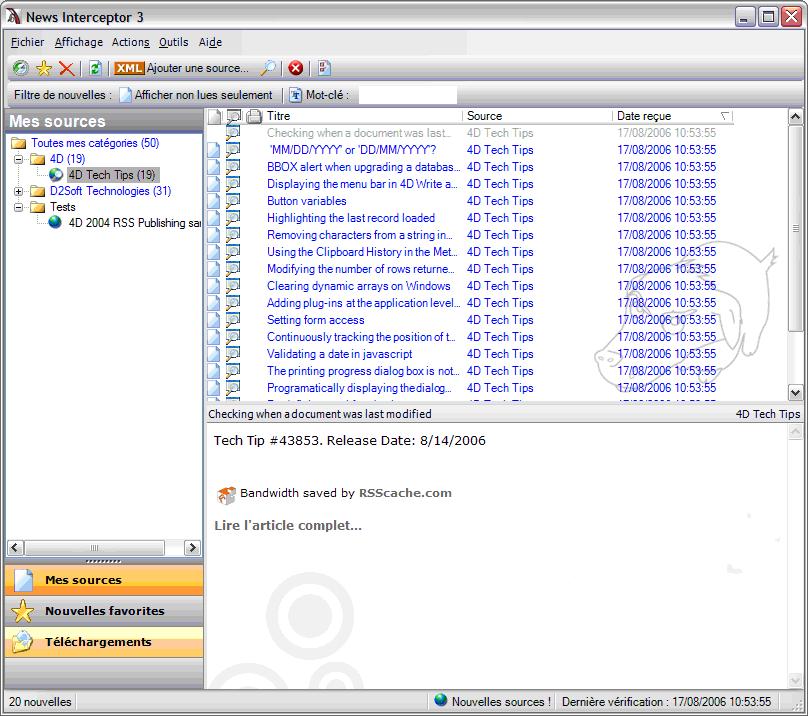The height and width of the screenshot is (716, 808).
Task: Click the Ajouter une source button
Action: coord(182,68)
